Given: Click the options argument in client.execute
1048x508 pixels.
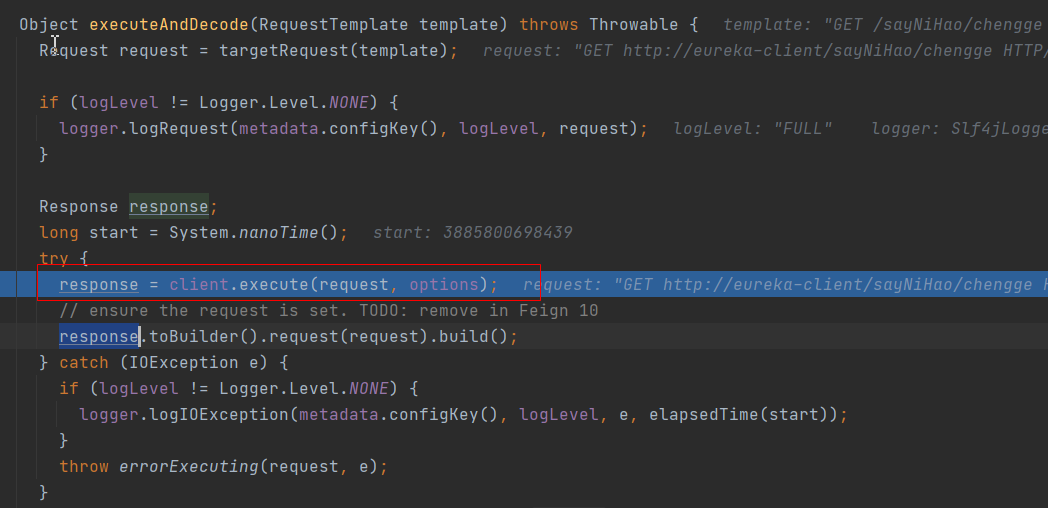Looking at the screenshot, I should [x=444, y=285].
